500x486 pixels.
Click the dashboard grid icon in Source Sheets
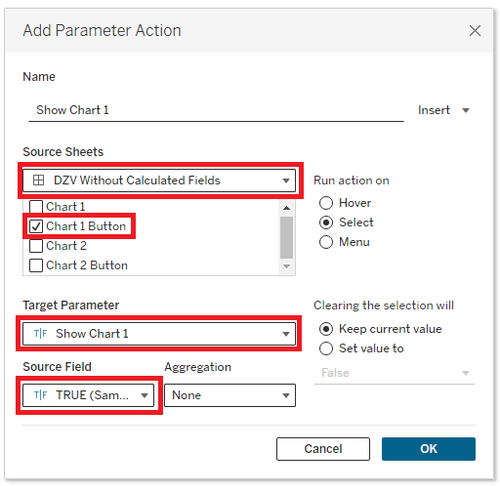pyautogui.click(x=38, y=180)
